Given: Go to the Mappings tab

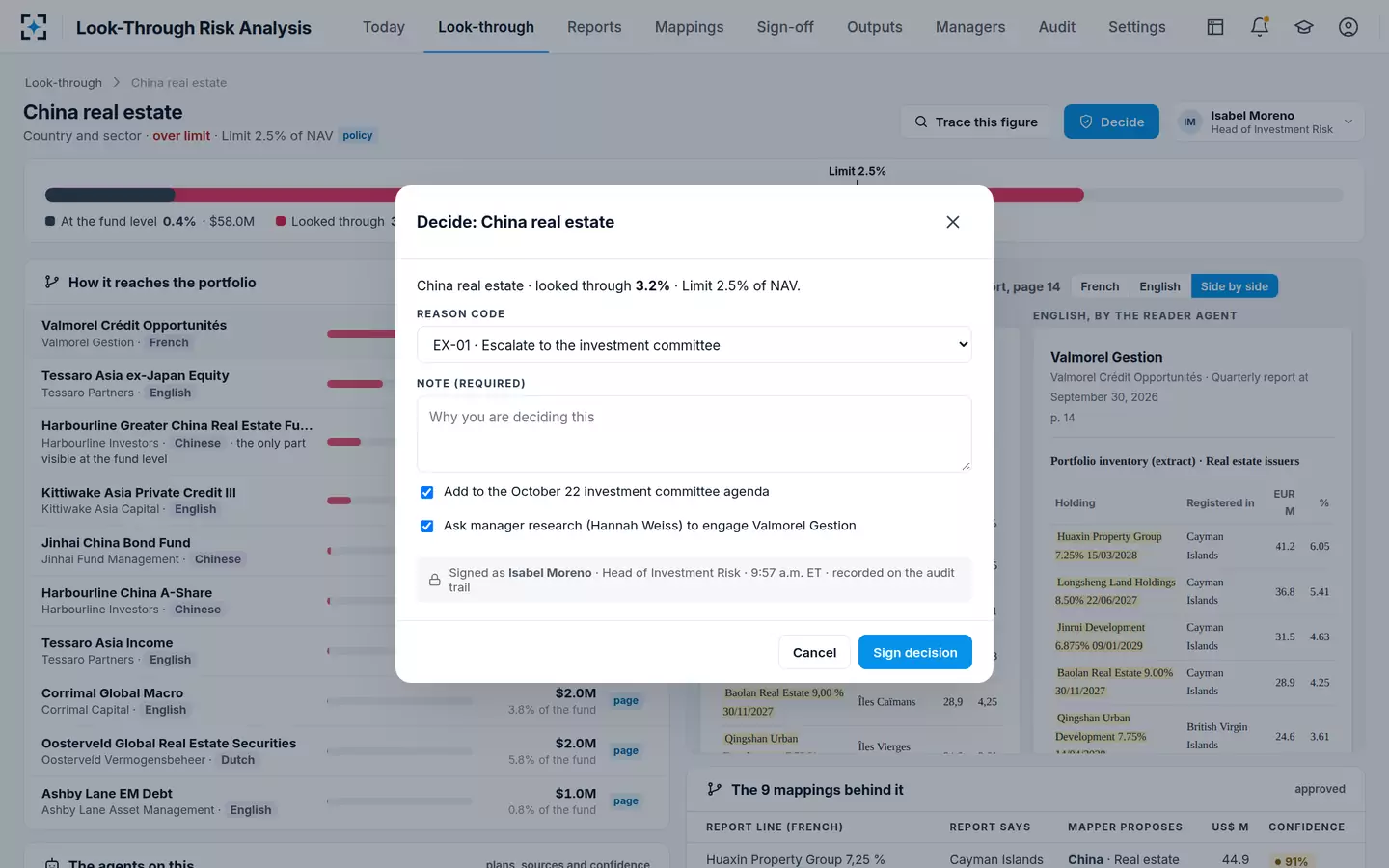Looking at the screenshot, I should coord(689,27).
